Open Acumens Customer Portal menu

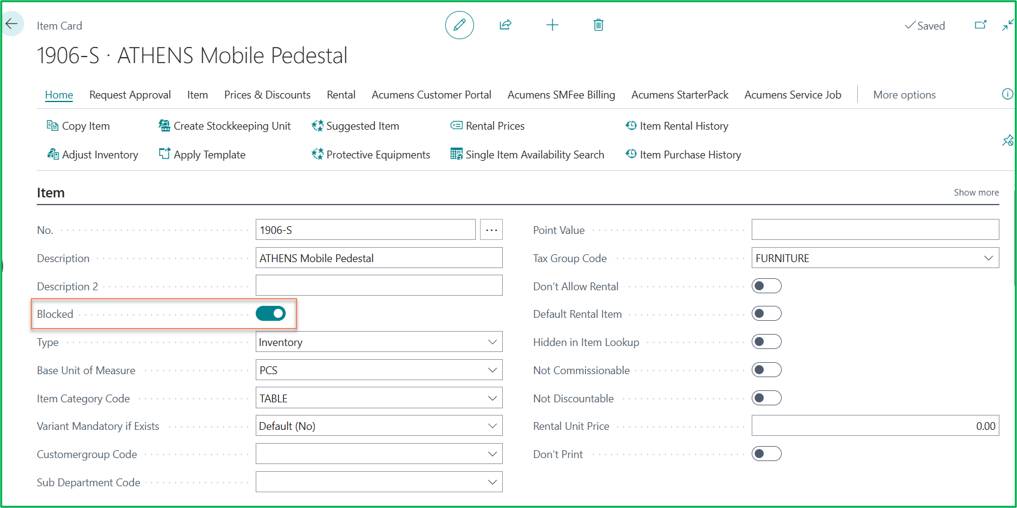pos(431,95)
